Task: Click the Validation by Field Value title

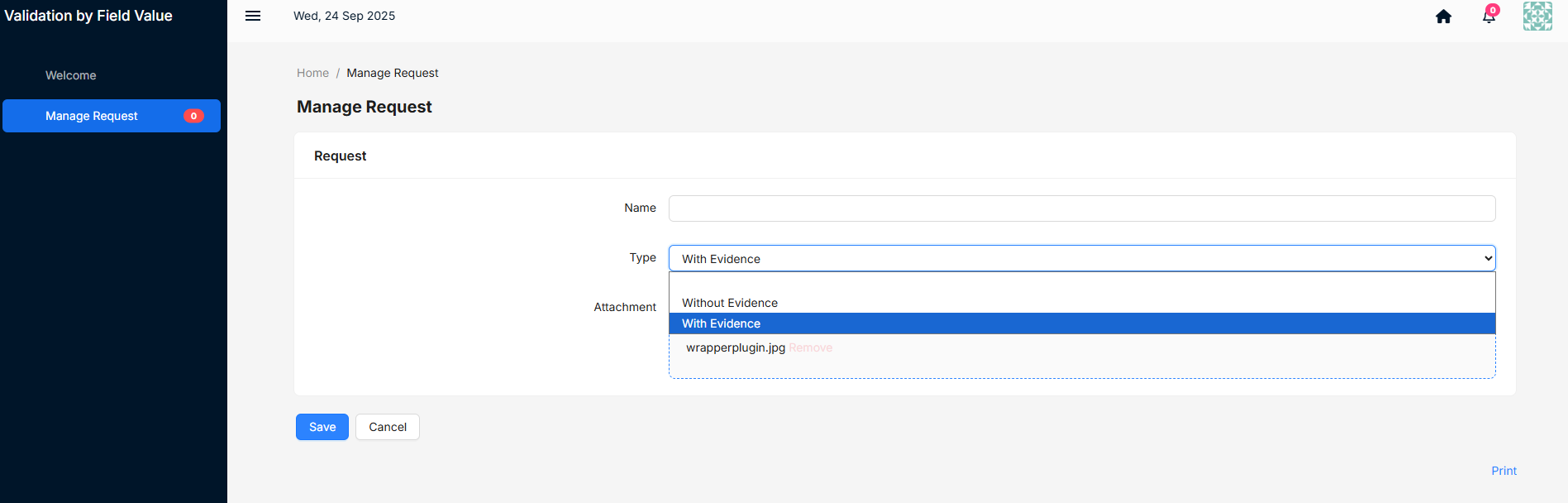Action: point(88,16)
